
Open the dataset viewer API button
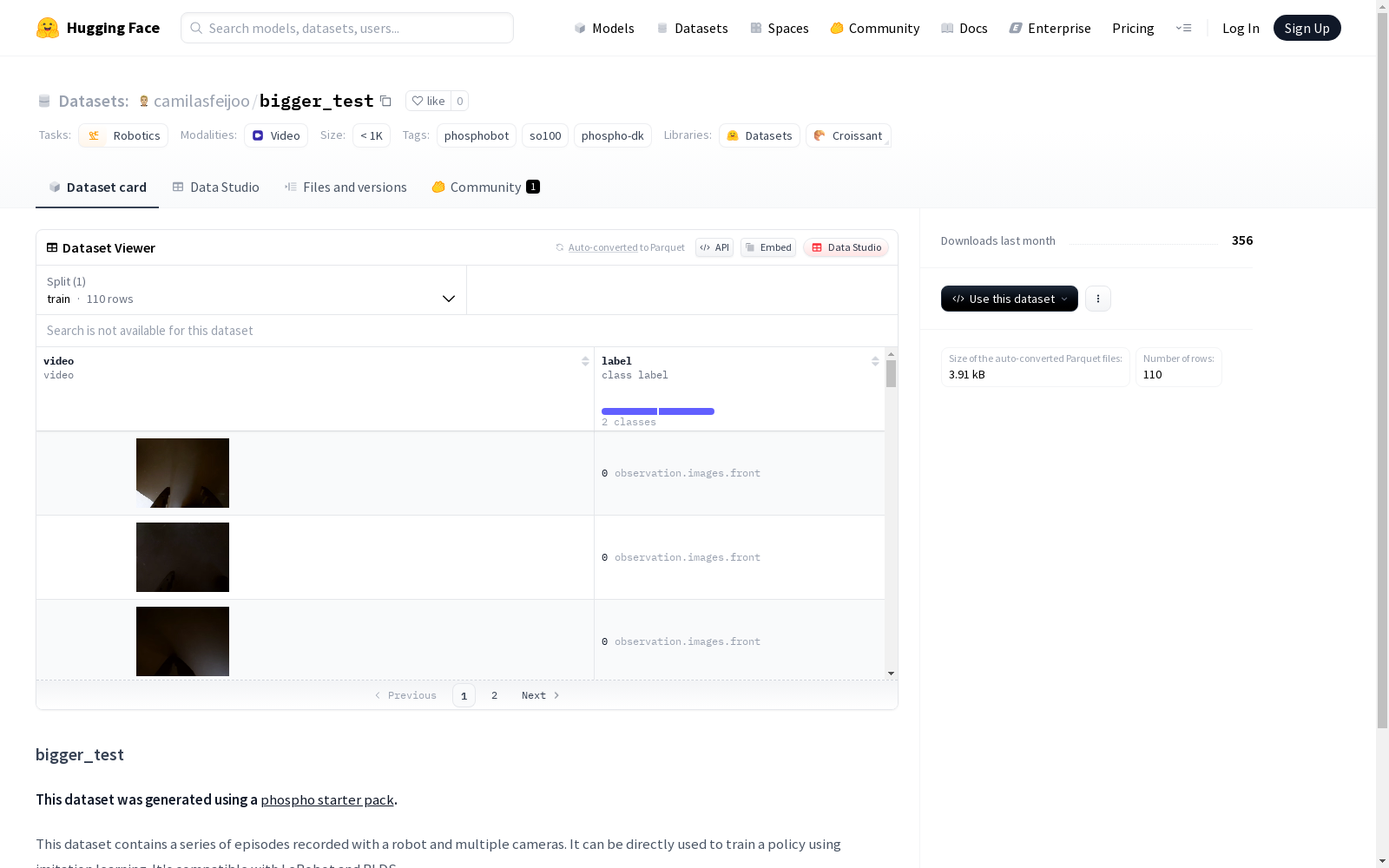click(x=714, y=247)
